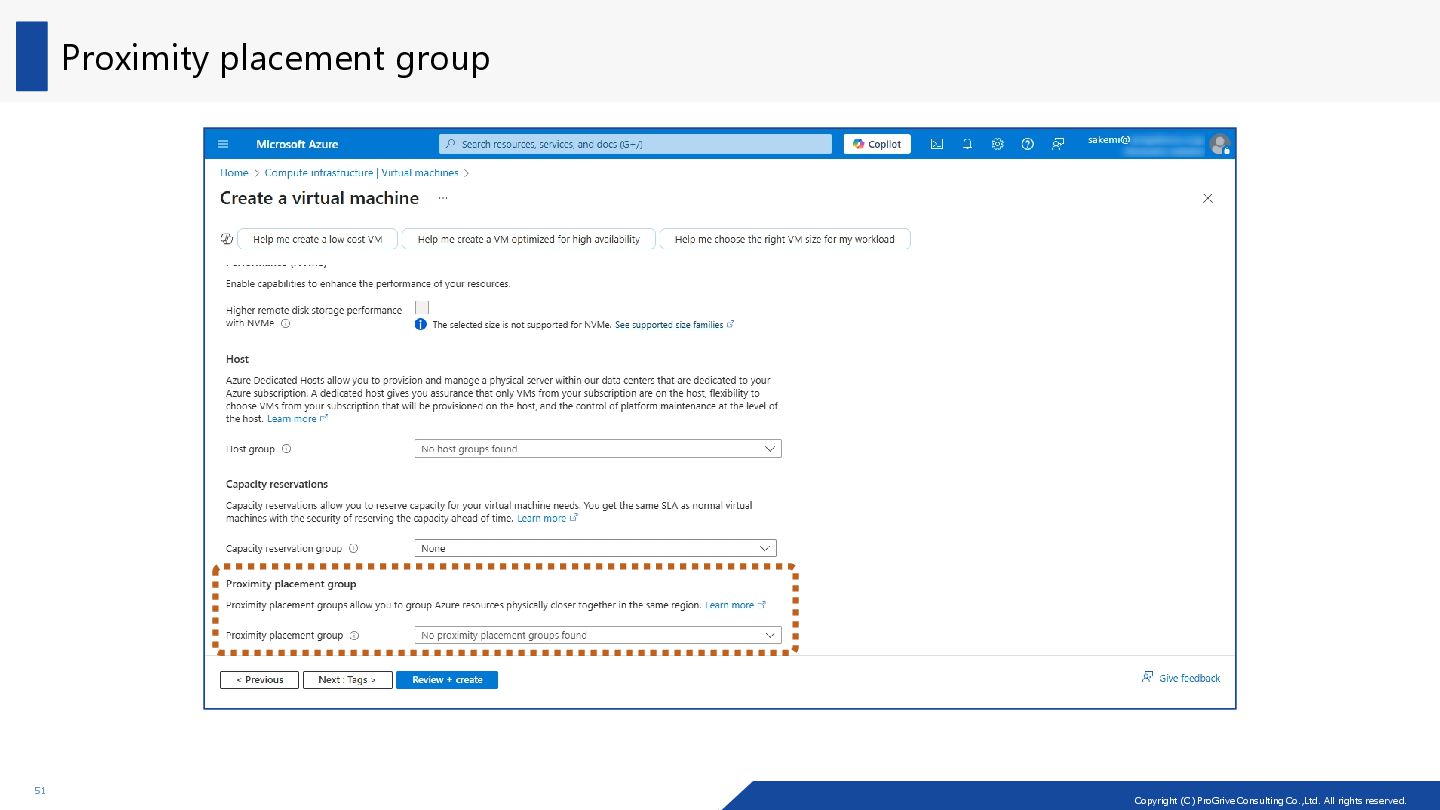Image resolution: width=1440 pixels, height=810 pixels.
Task: Expand the Capacity reservation group dropdown
Action: tap(596, 548)
